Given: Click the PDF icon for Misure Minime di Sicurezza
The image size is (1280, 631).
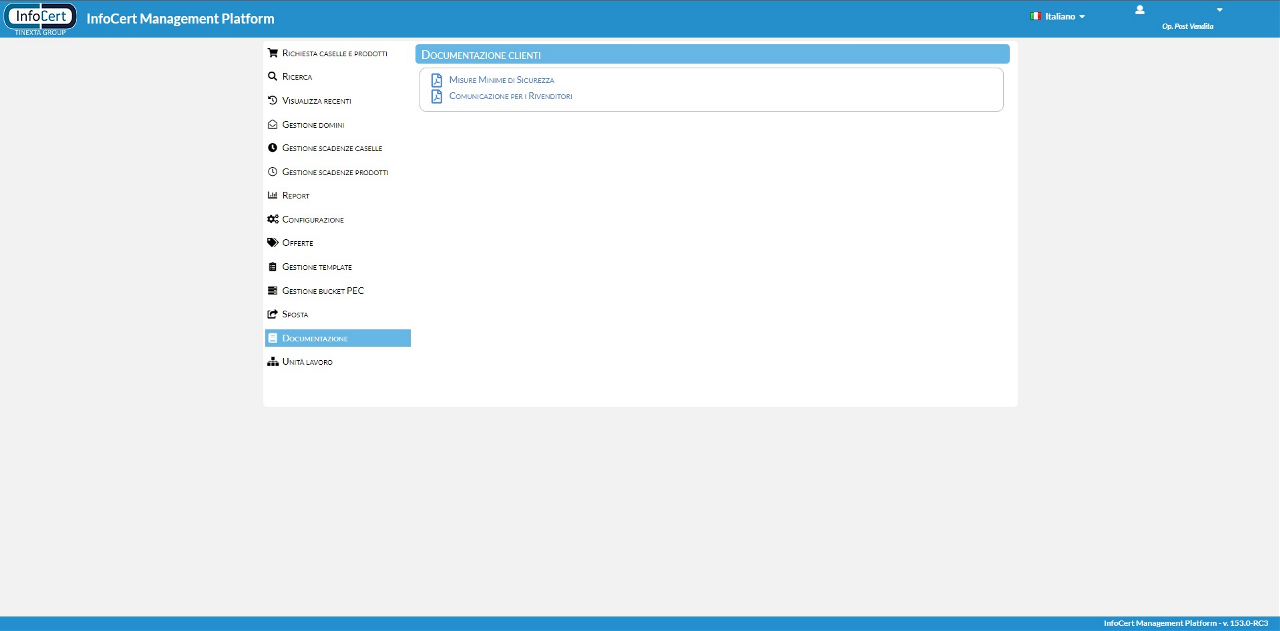Looking at the screenshot, I should 436,80.
